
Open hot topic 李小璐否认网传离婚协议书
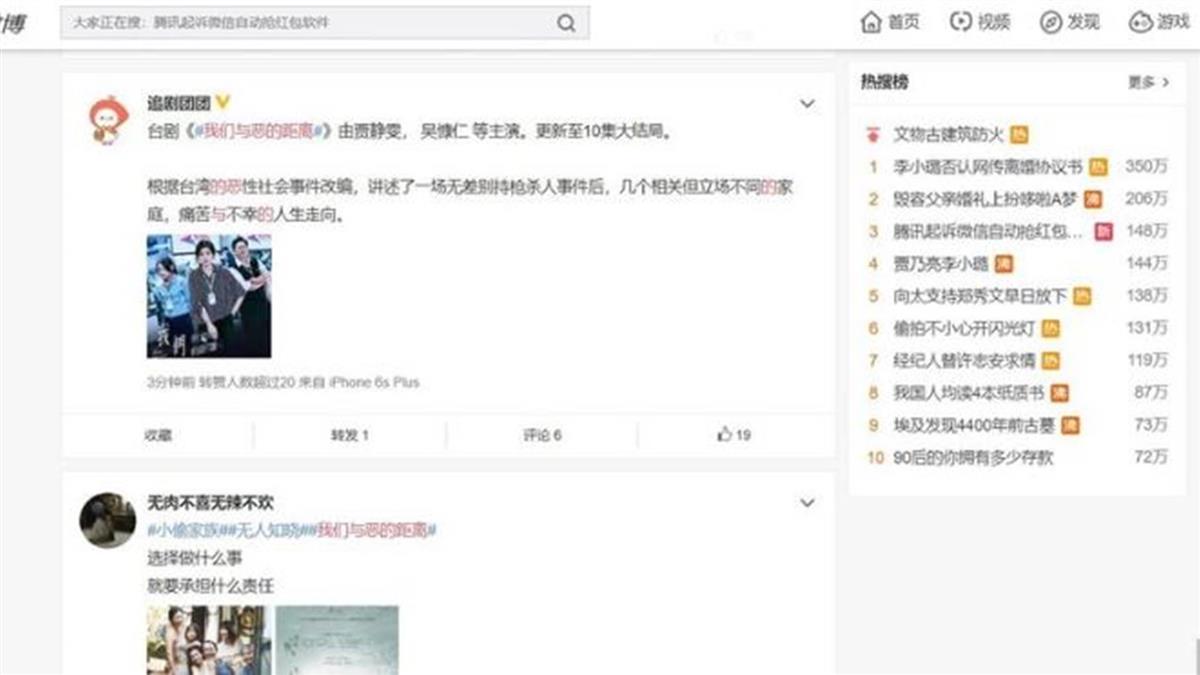click(x=988, y=167)
